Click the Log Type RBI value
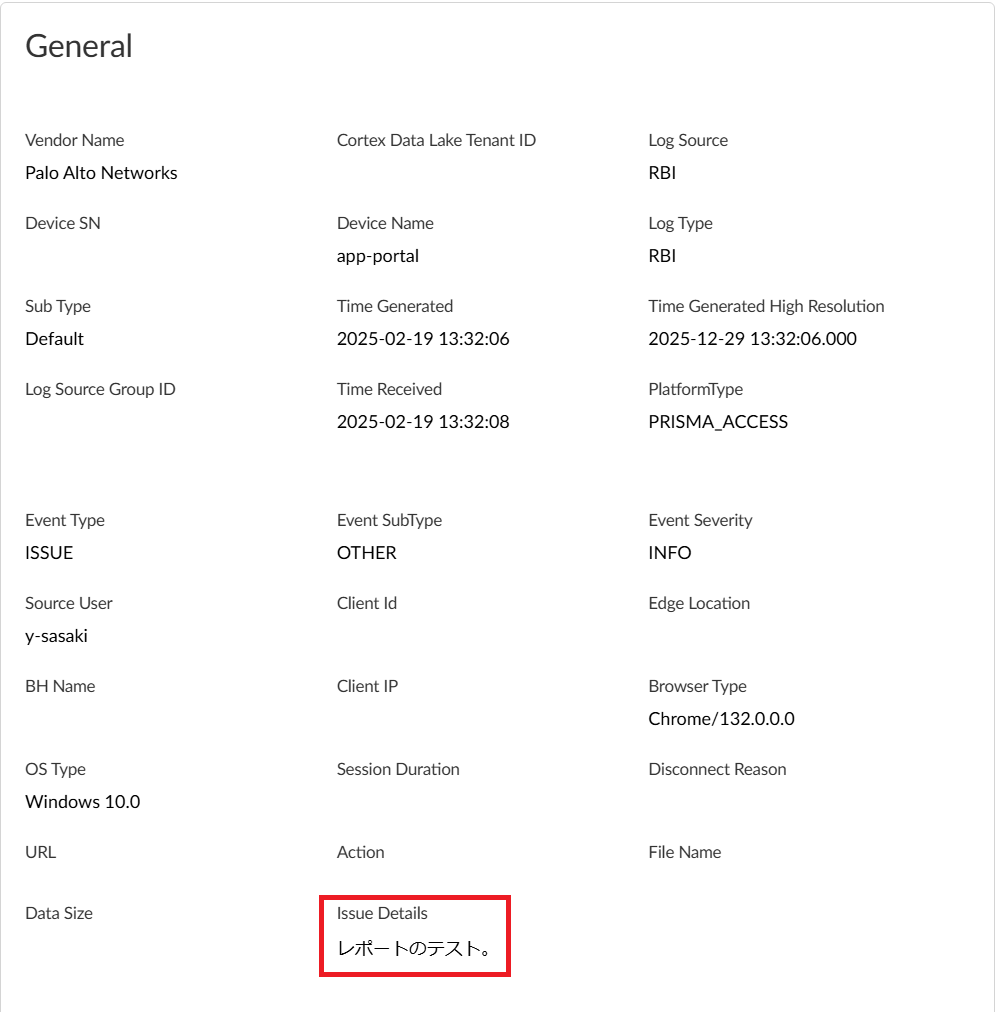The image size is (996, 1012). coord(662,256)
